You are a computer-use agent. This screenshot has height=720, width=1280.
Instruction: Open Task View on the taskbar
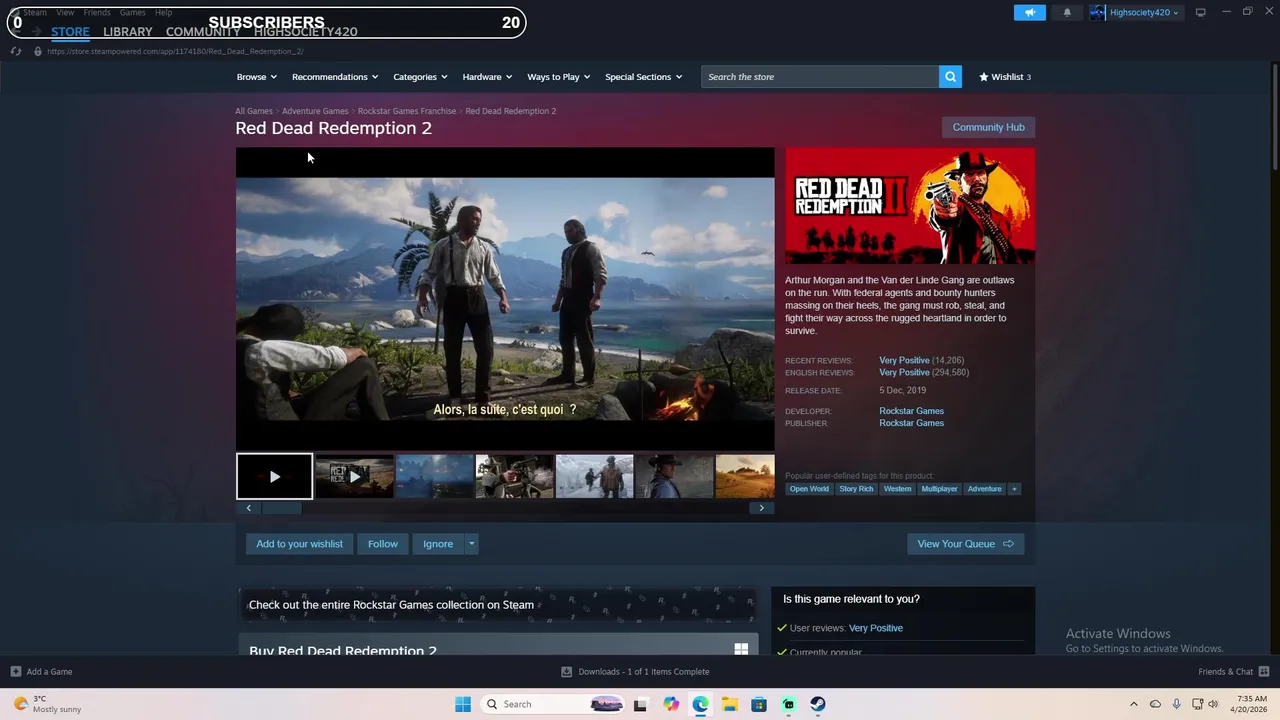click(640, 704)
